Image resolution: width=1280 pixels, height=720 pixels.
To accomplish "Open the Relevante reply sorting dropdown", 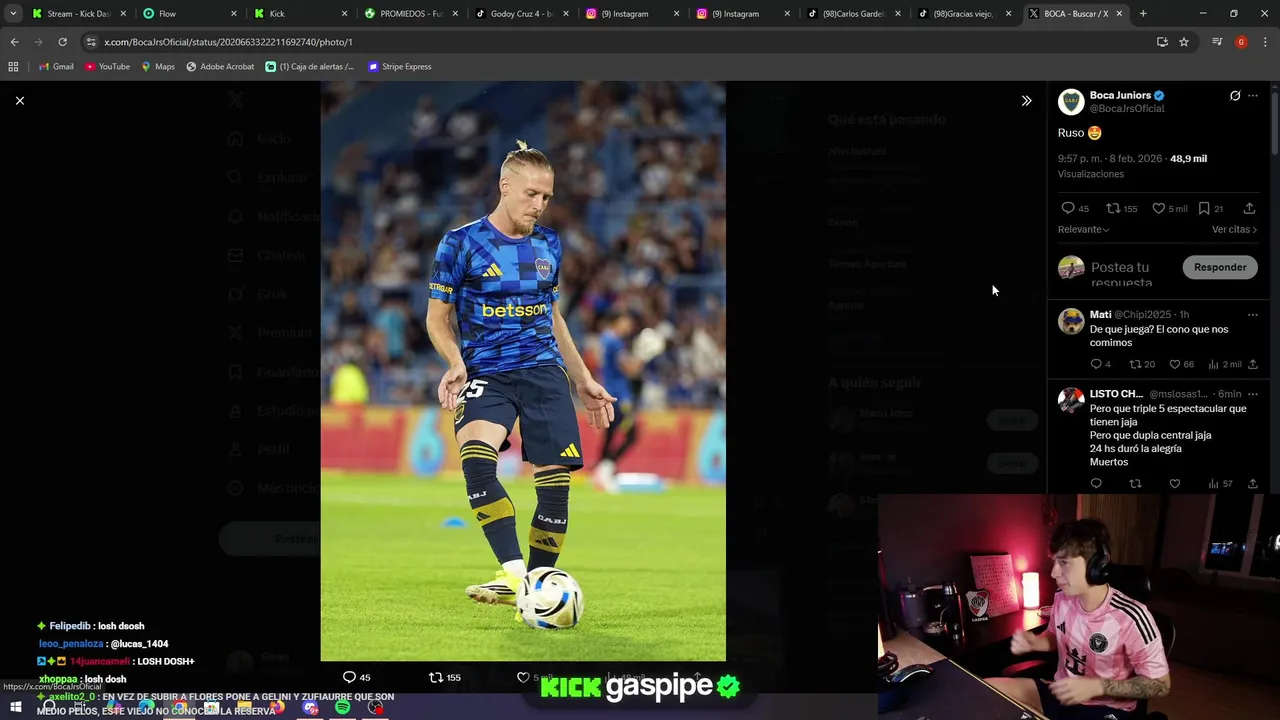I will tap(1083, 229).
